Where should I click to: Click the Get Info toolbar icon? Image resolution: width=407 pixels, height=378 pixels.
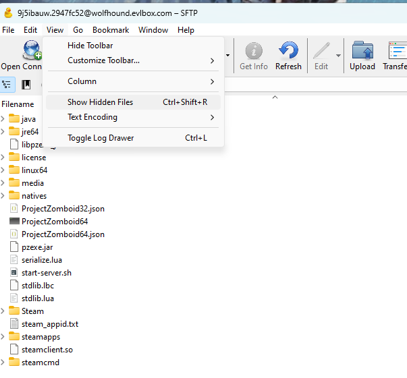254,50
